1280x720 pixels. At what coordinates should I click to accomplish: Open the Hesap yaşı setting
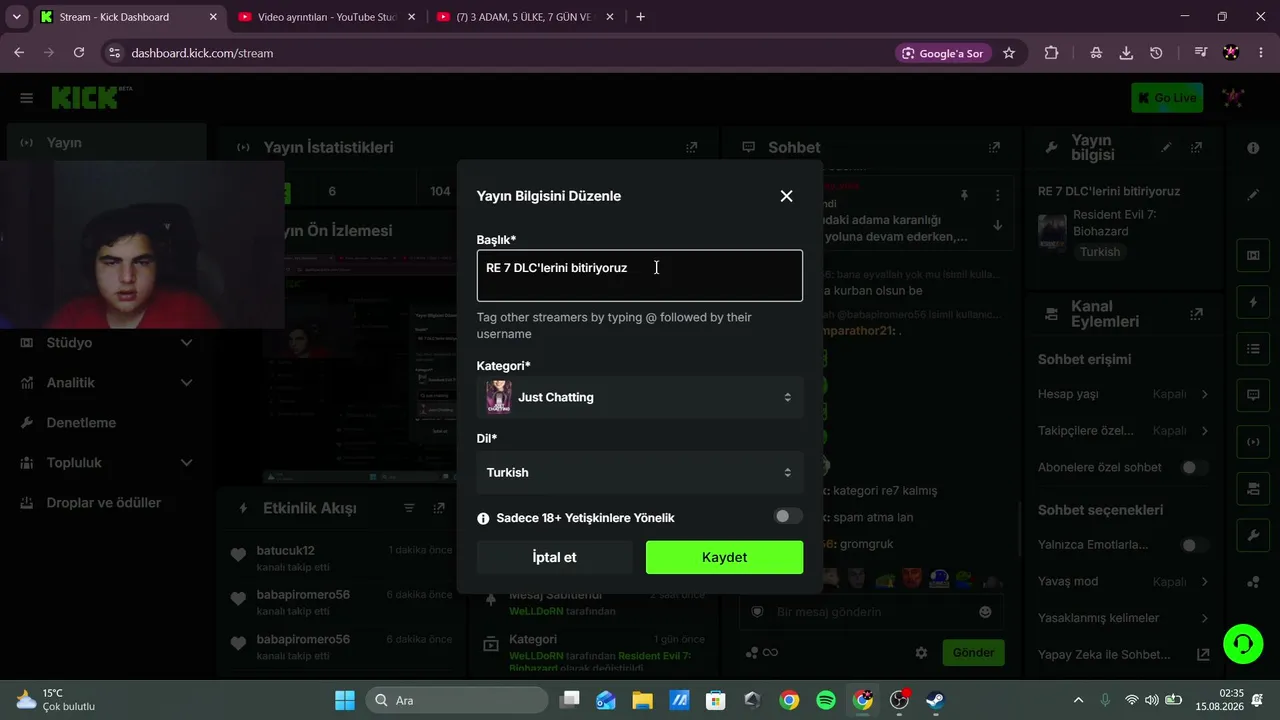pyautogui.click(x=1124, y=394)
